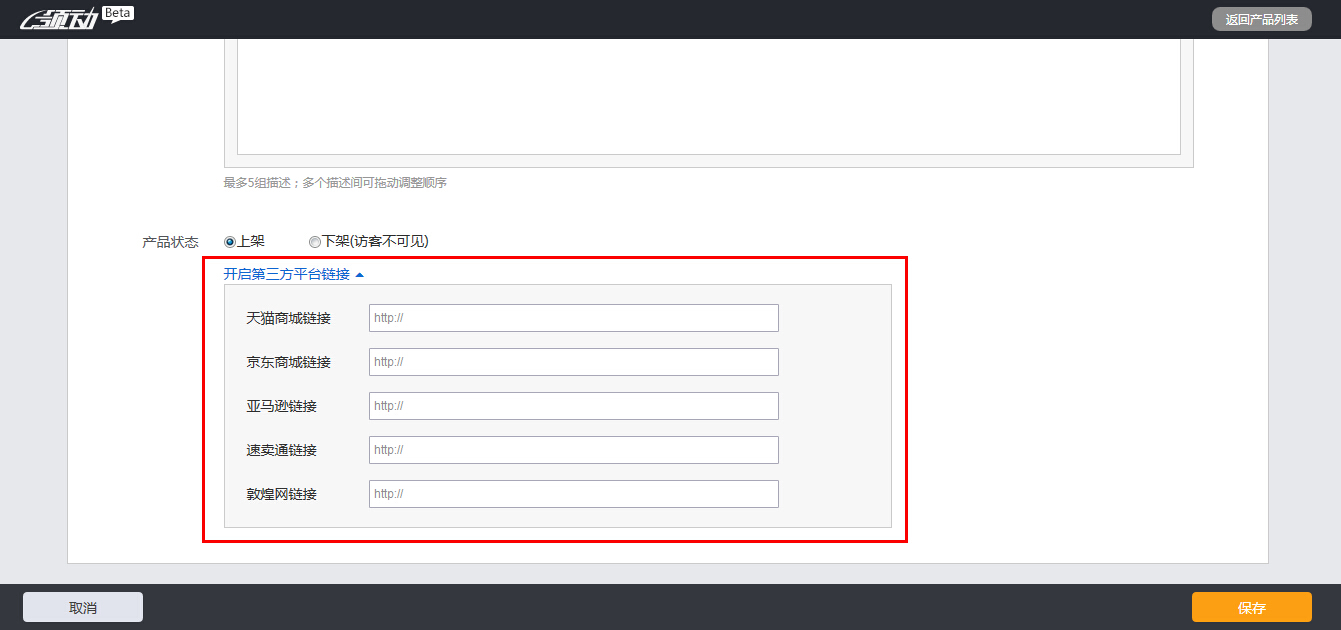Select the 上架 radio button

click(230, 242)
